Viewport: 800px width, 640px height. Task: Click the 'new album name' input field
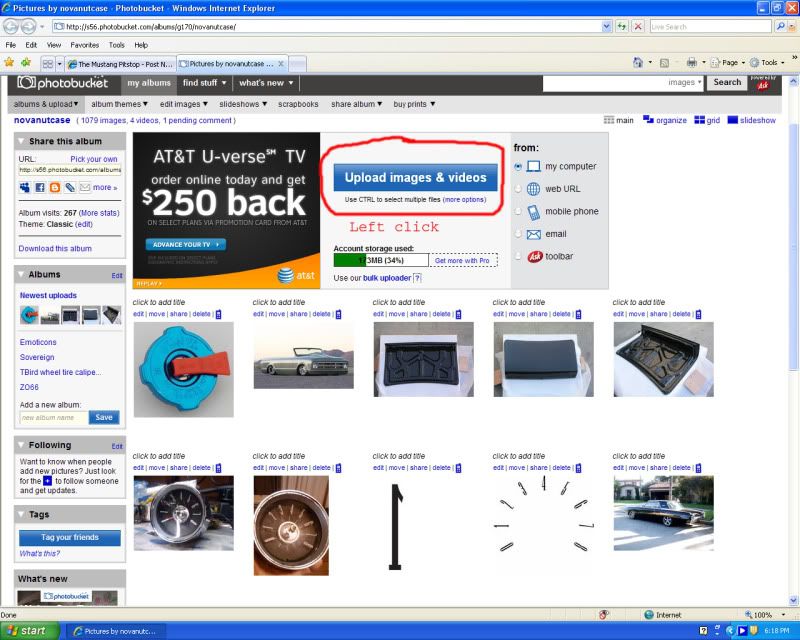54,417
